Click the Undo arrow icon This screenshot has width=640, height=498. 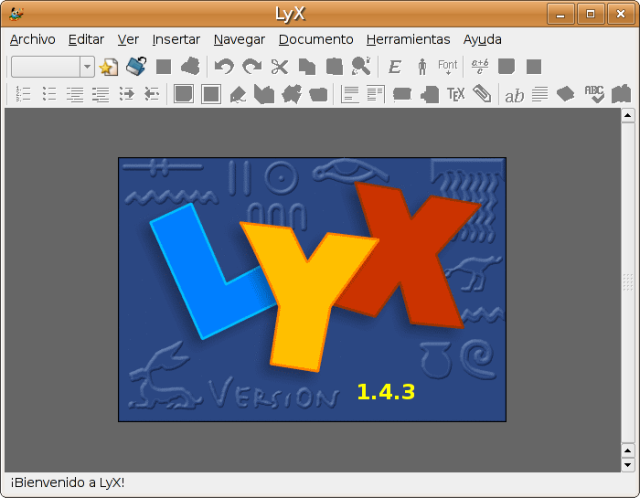224,67
